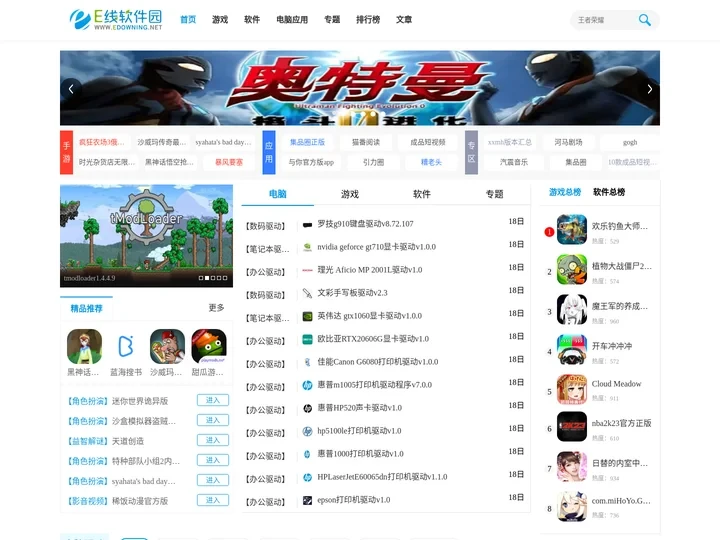This screenshot has width=720, height=540.
Task: Click the 欧比亚RTX20606G driver icon
Action: coord(307,339)
